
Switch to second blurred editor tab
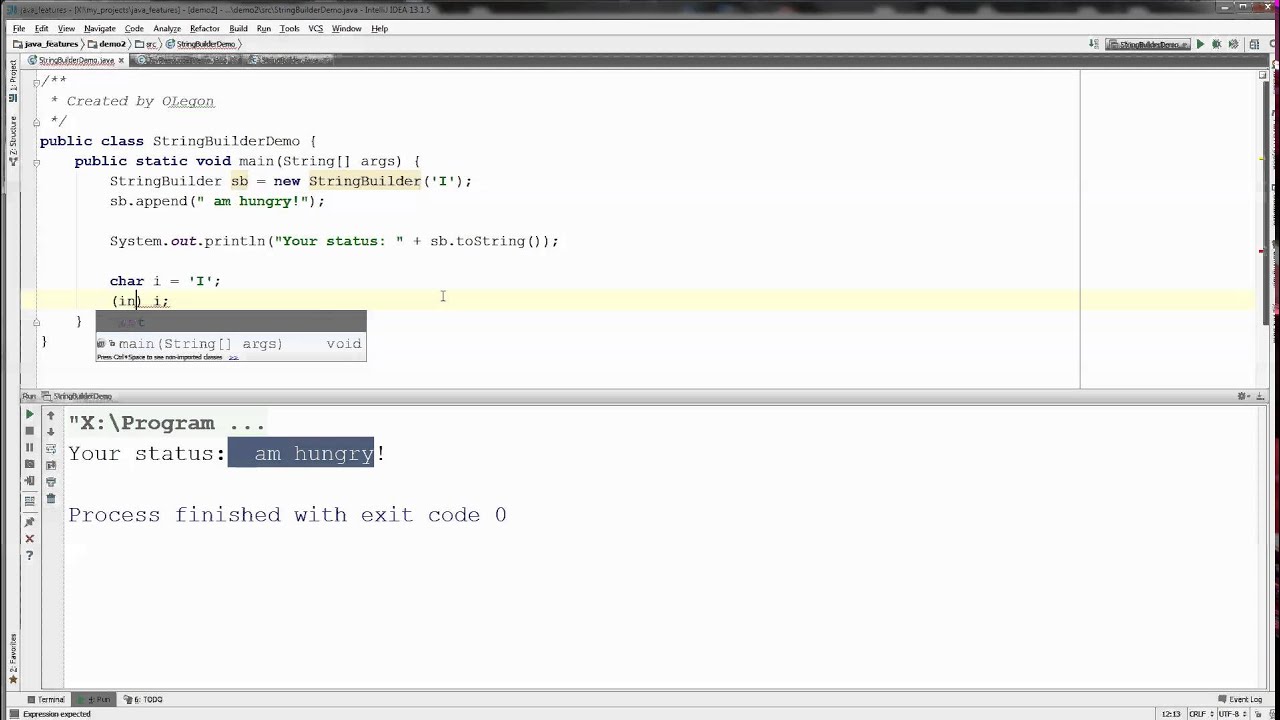[x=187, y=60]
